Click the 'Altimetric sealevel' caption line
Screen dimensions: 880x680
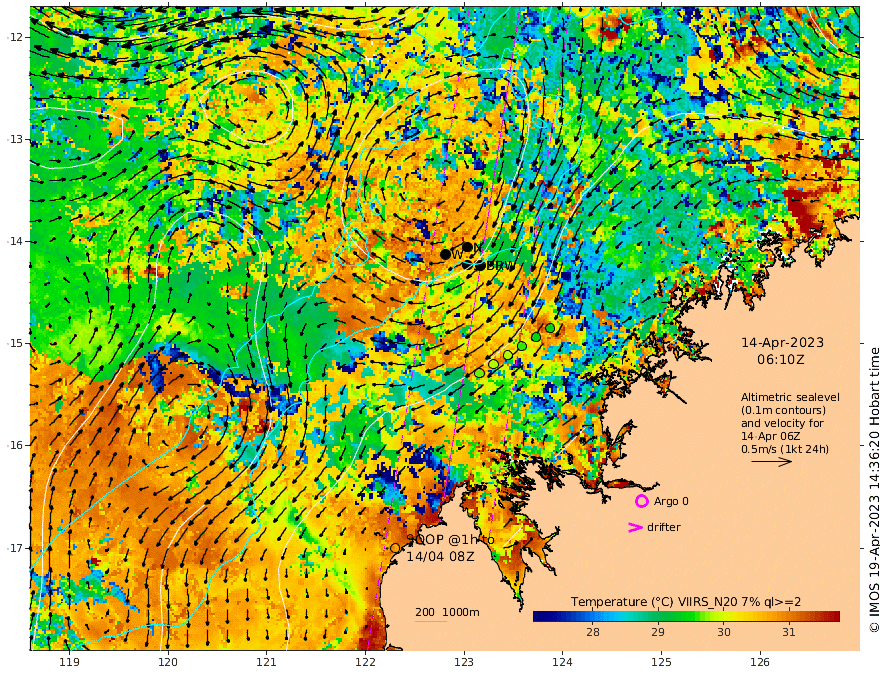pos(790,397)
